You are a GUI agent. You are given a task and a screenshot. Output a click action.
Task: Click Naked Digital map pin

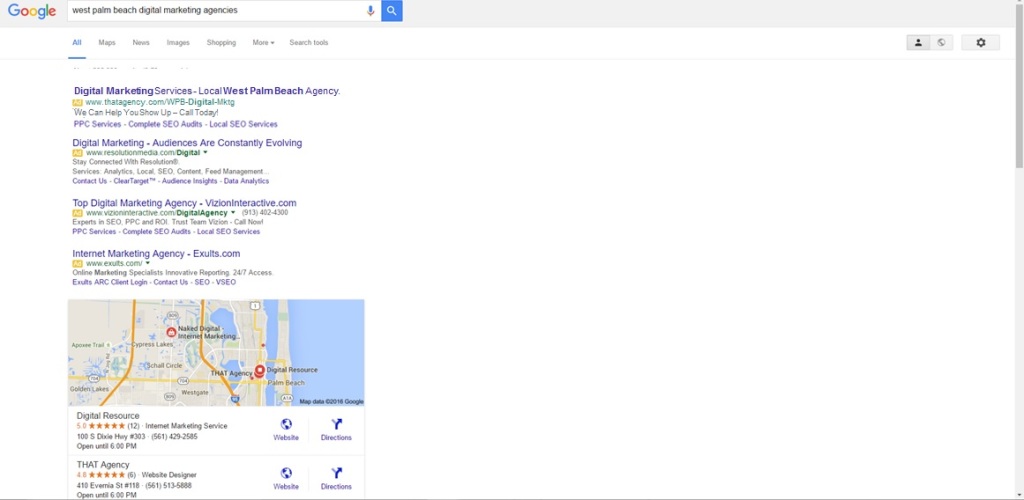[x=172, y=332]
